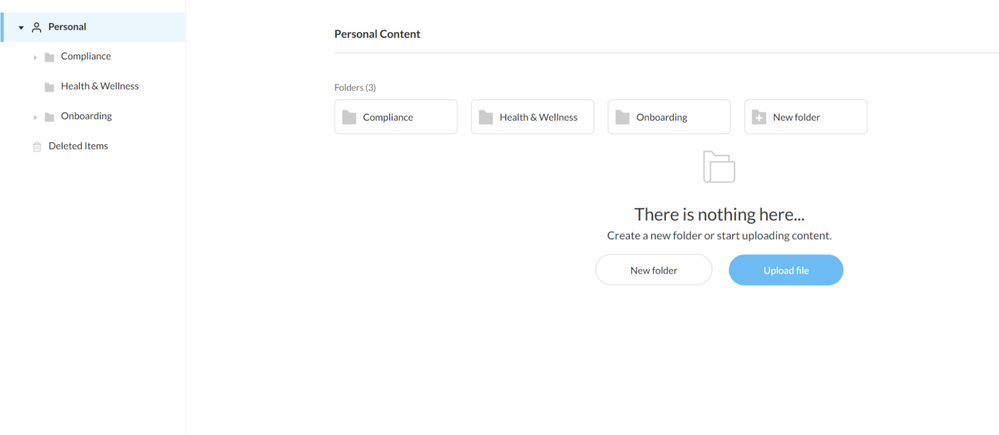The image size is (999, 435).
Task: Expand the Compliance folder in the sidebar
Action: point(35,57)
